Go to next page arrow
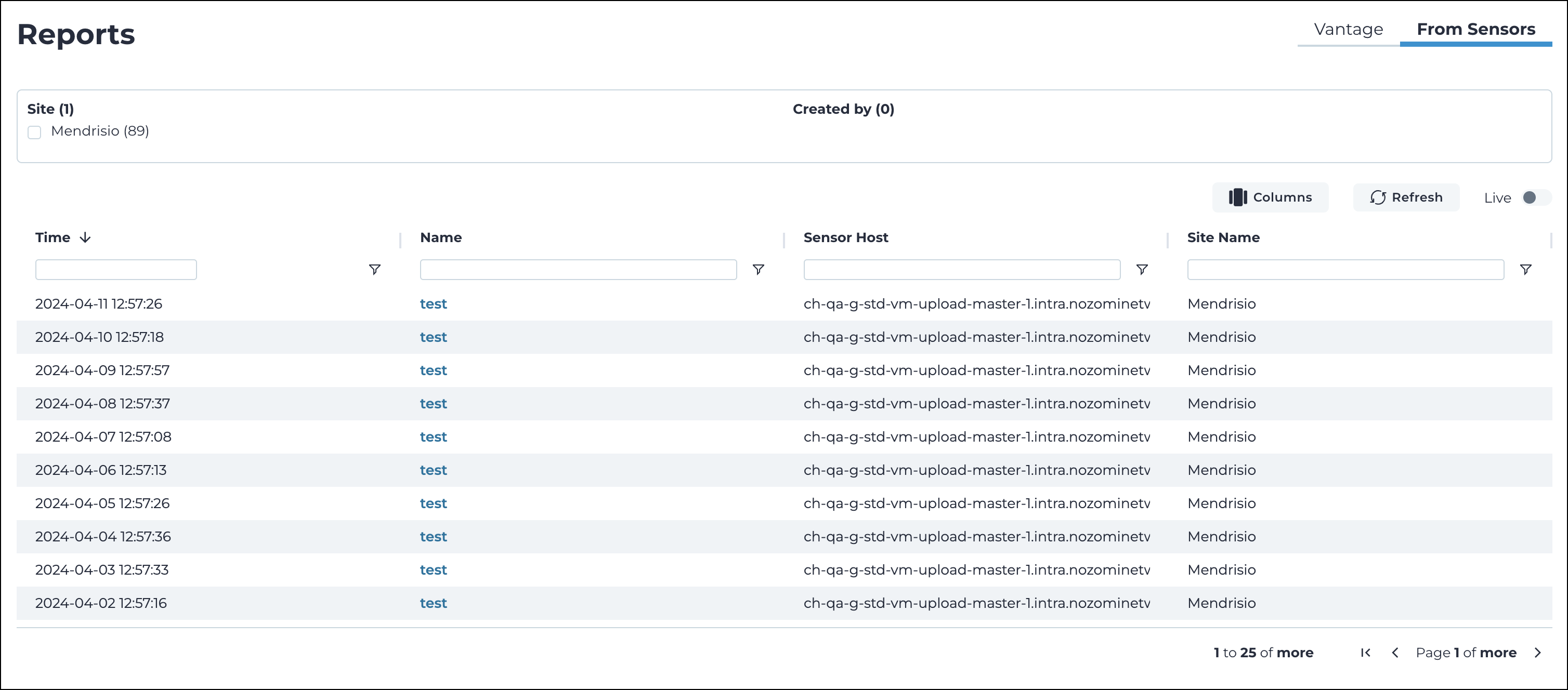This screenshot has width=1568, height=690. tap(1537, 652)
